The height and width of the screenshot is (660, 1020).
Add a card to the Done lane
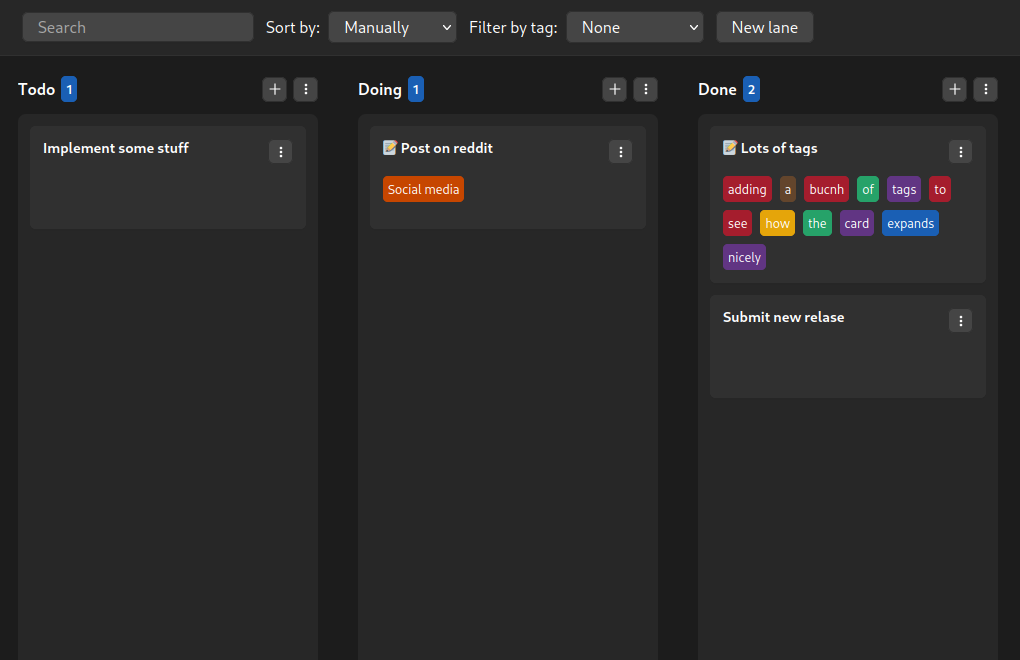(x=955, y=90)
